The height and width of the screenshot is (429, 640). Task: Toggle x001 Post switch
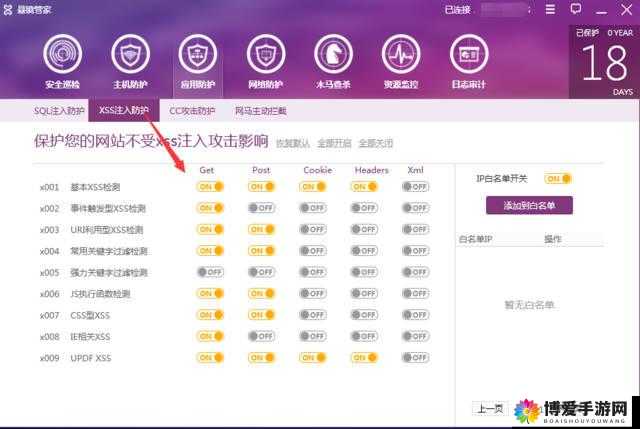(262, 187)
